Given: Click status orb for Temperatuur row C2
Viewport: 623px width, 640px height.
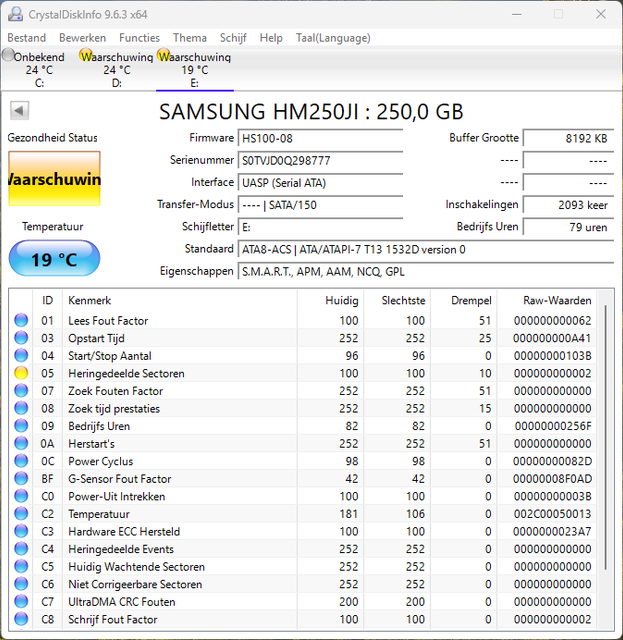Looking at the screenshot, I should tap(21, 513).
